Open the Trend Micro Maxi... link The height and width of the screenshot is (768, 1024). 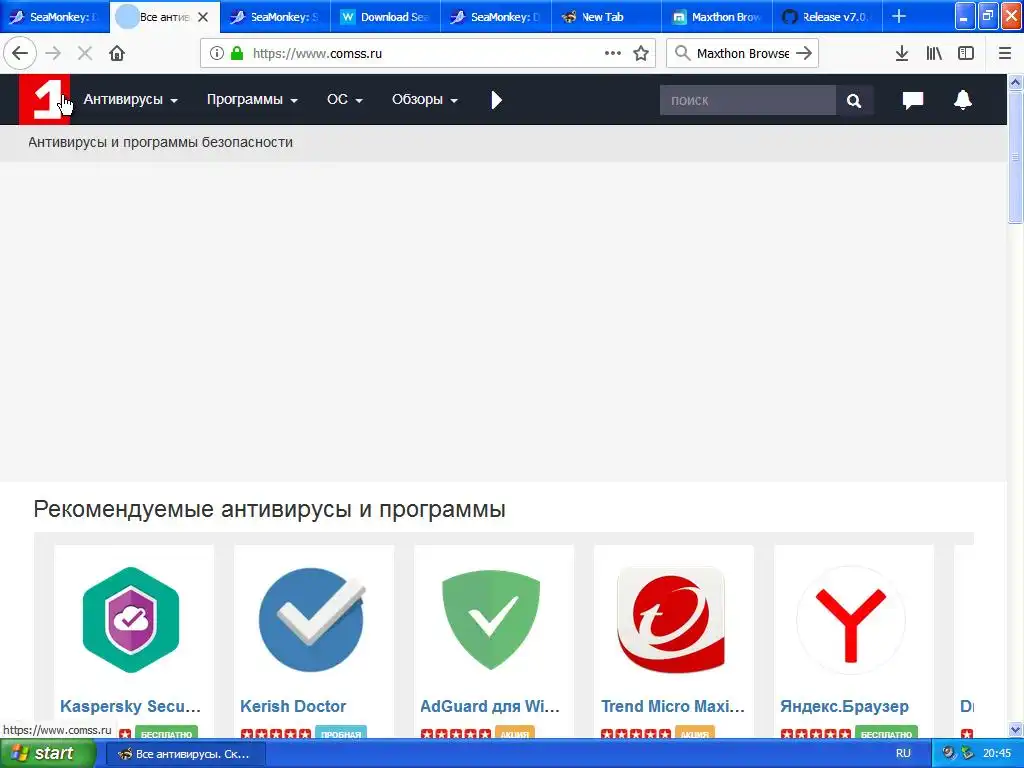pos(673,706)
